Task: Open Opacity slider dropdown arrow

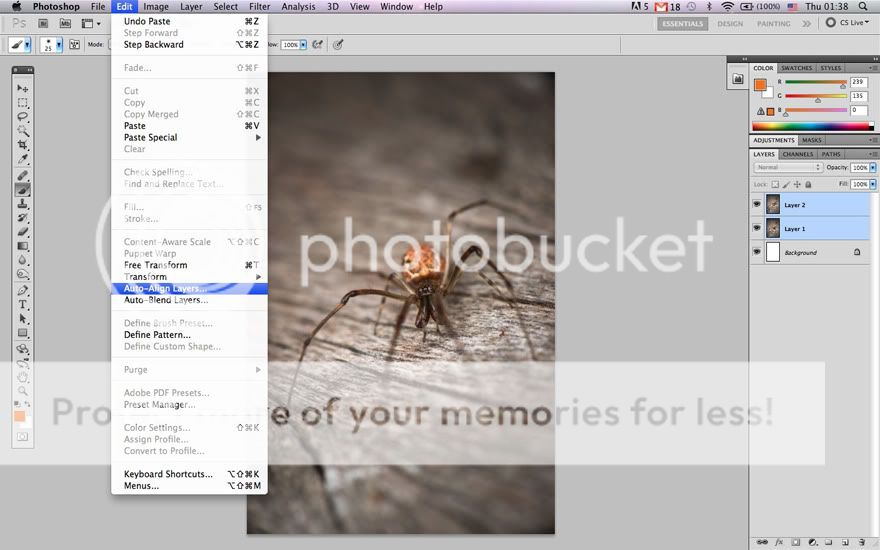Action: [x=873, y=167]
